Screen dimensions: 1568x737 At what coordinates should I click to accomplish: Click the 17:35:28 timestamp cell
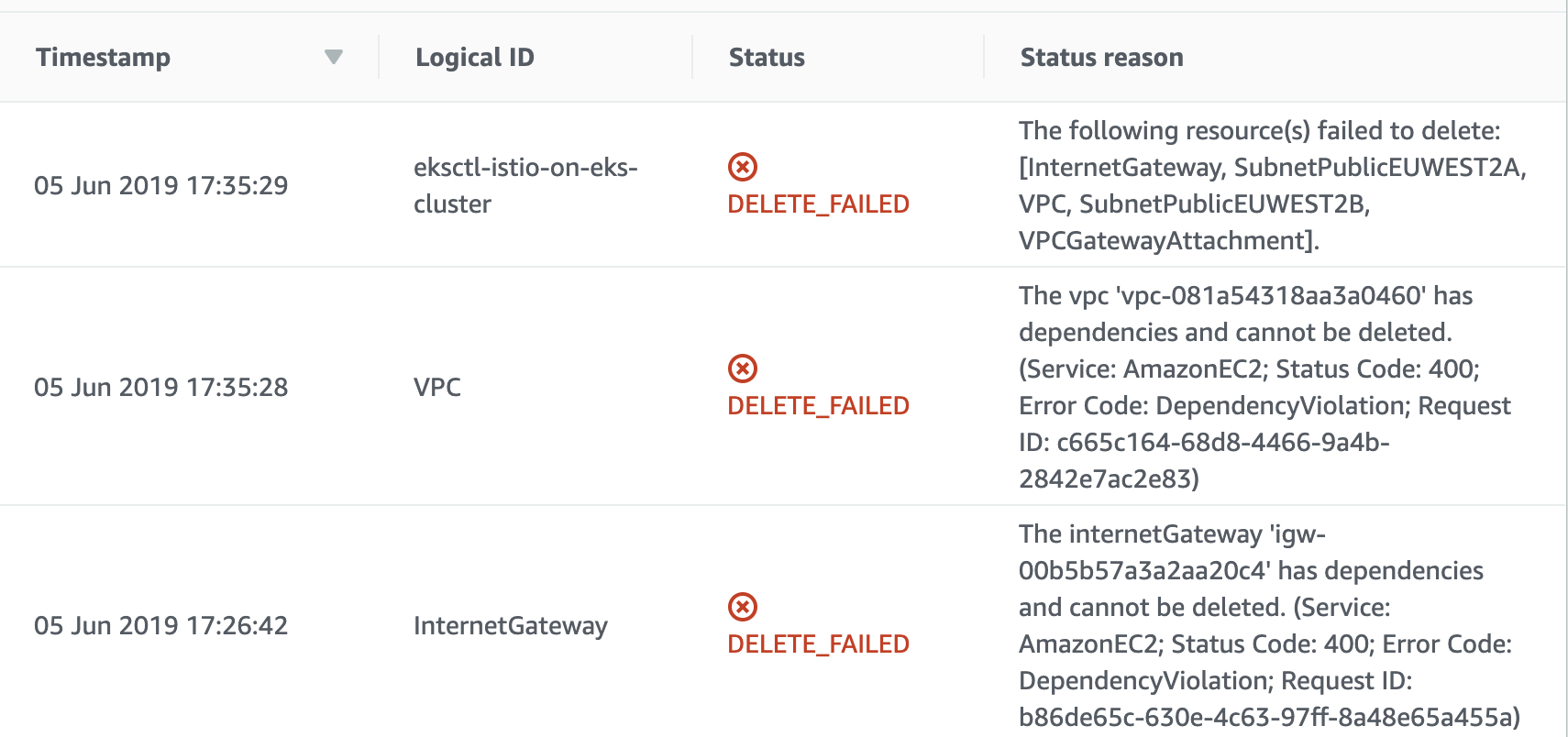pos(161,387)
